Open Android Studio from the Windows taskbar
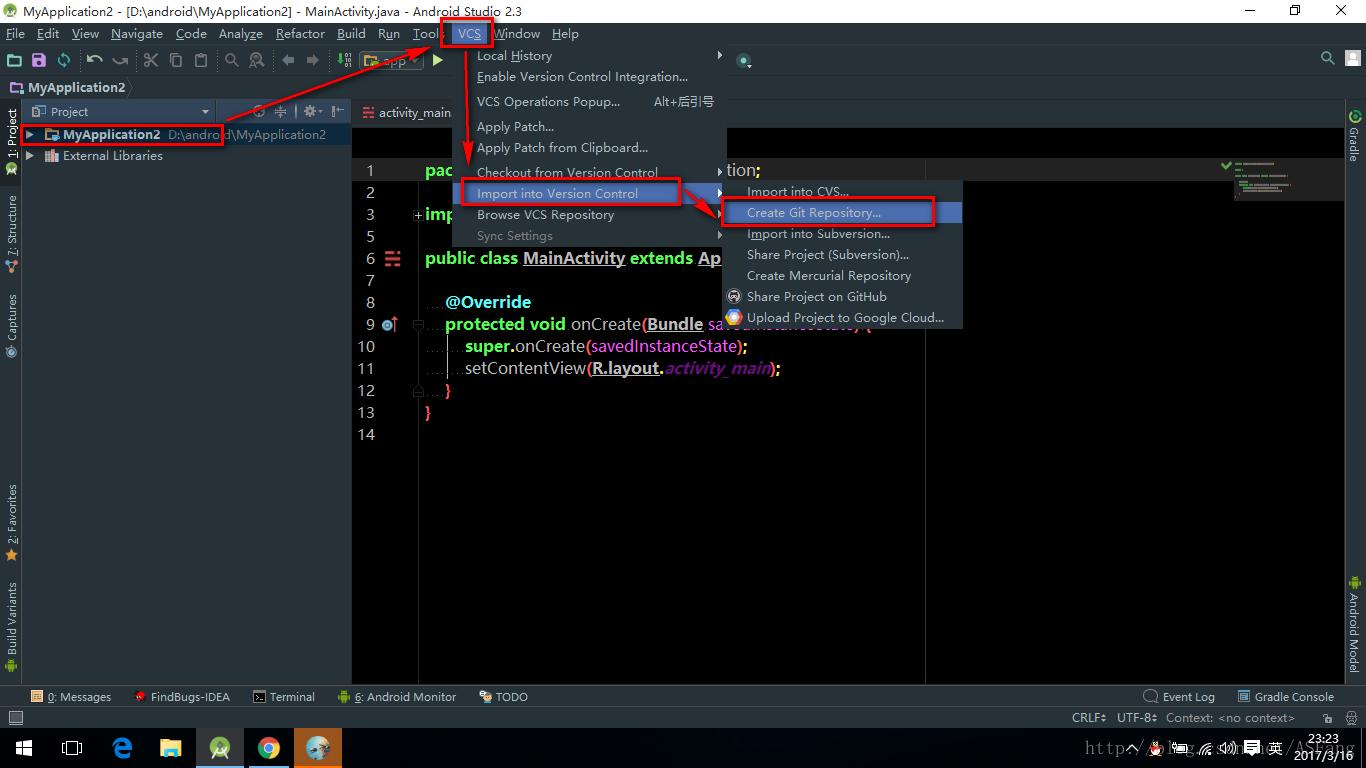The width and height of the screenshot is (1366, 768). point(220,748)
